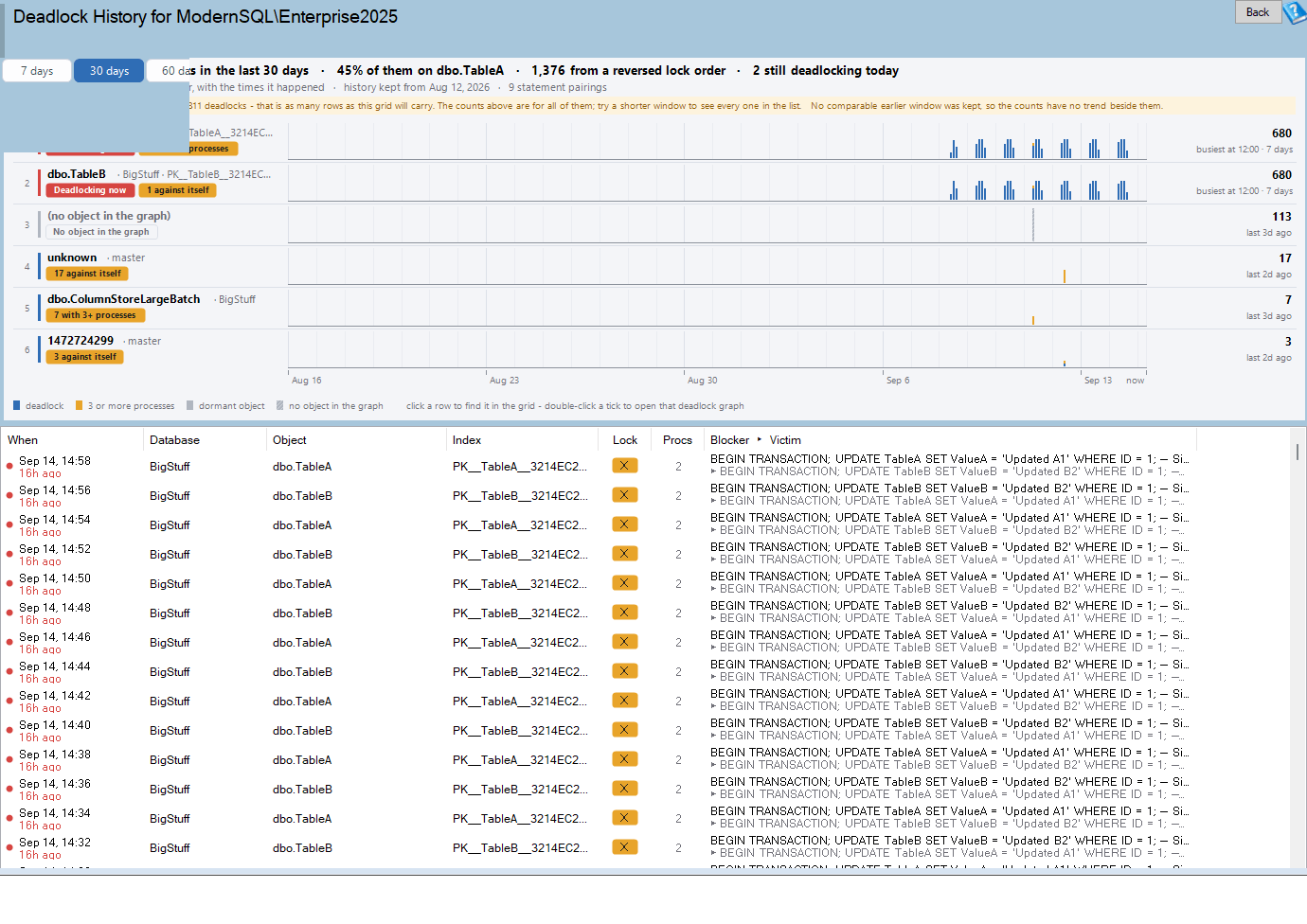Screen dimensions: 1307x924
Task: Click the gray dormant object legend swatch
Action: [190, 405]
